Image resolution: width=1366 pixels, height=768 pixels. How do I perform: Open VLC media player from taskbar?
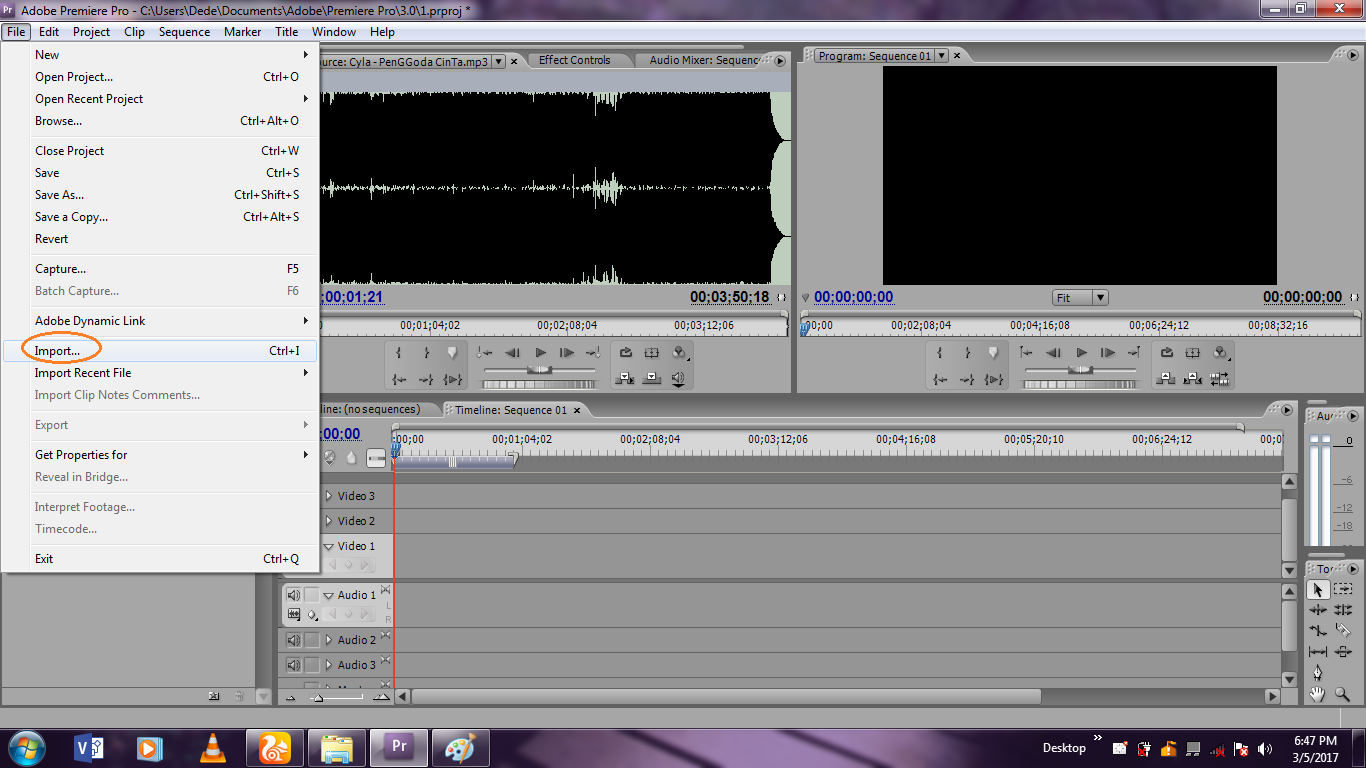(212, 747)
